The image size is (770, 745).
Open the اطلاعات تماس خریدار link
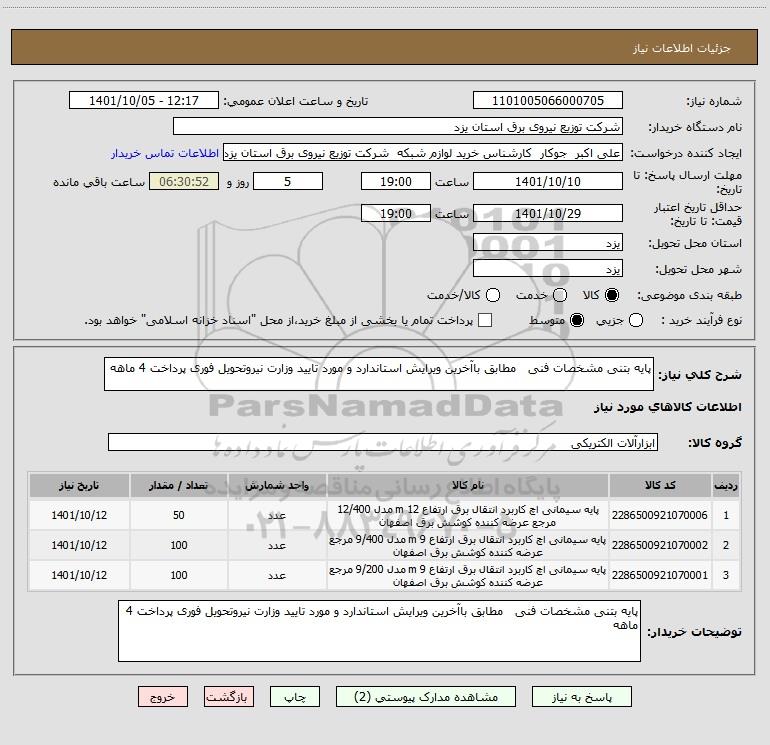[165, 153]
